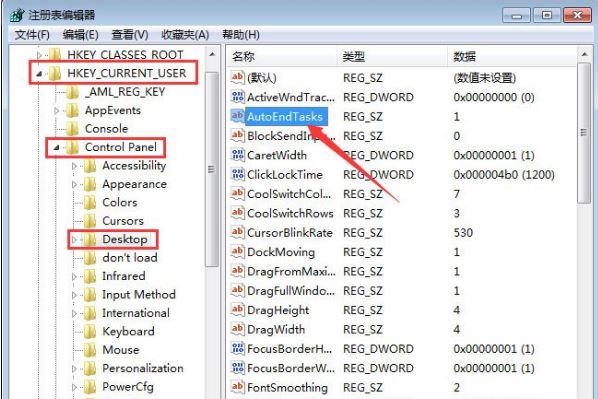Image resolution: width=598 pixels, height=399 pixels.
Task: Click the FocusBorderW... DWORD value icon
Action: 238,368
